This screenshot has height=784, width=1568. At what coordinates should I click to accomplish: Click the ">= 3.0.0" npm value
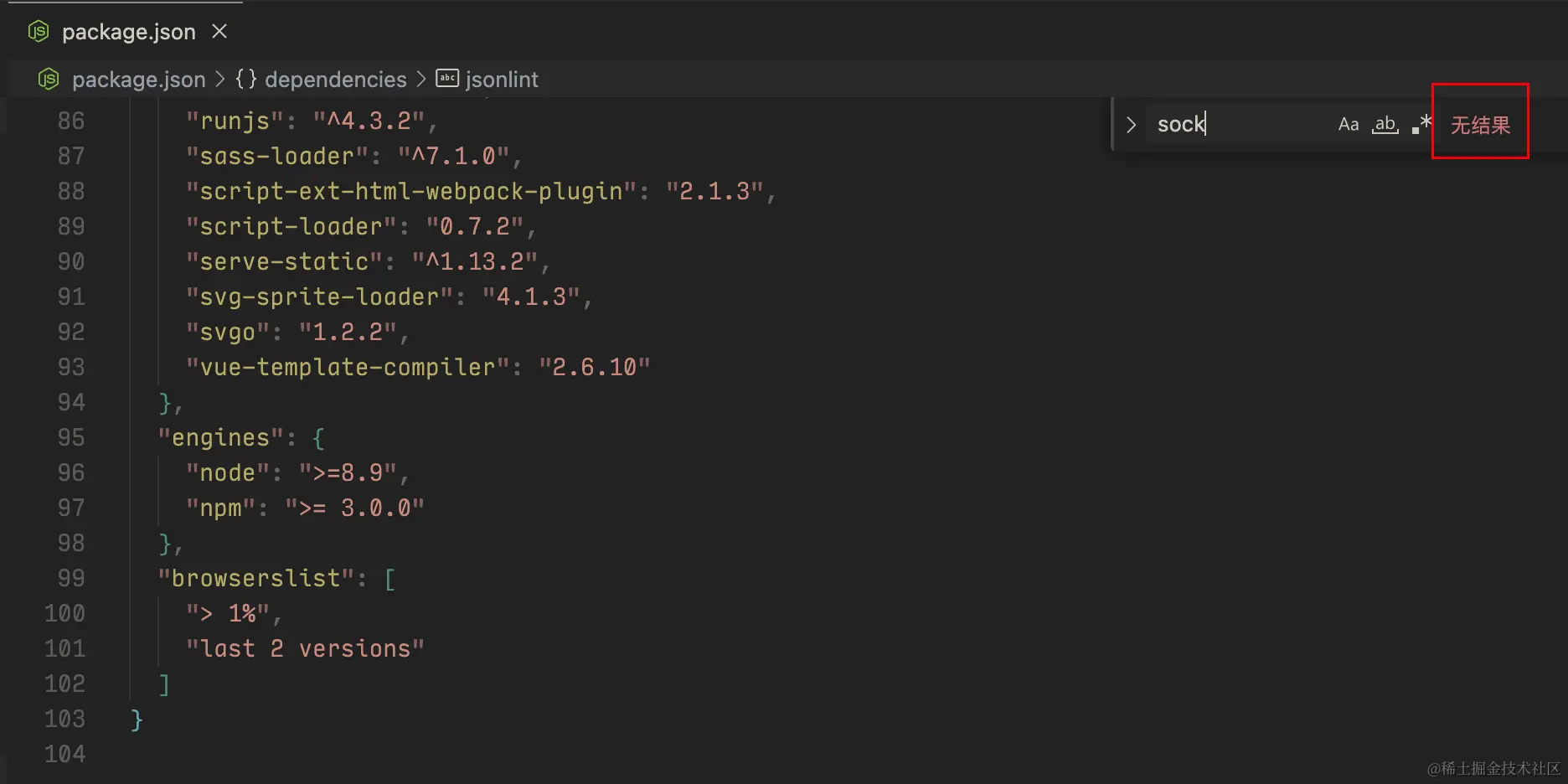click(x=354, y=508)
